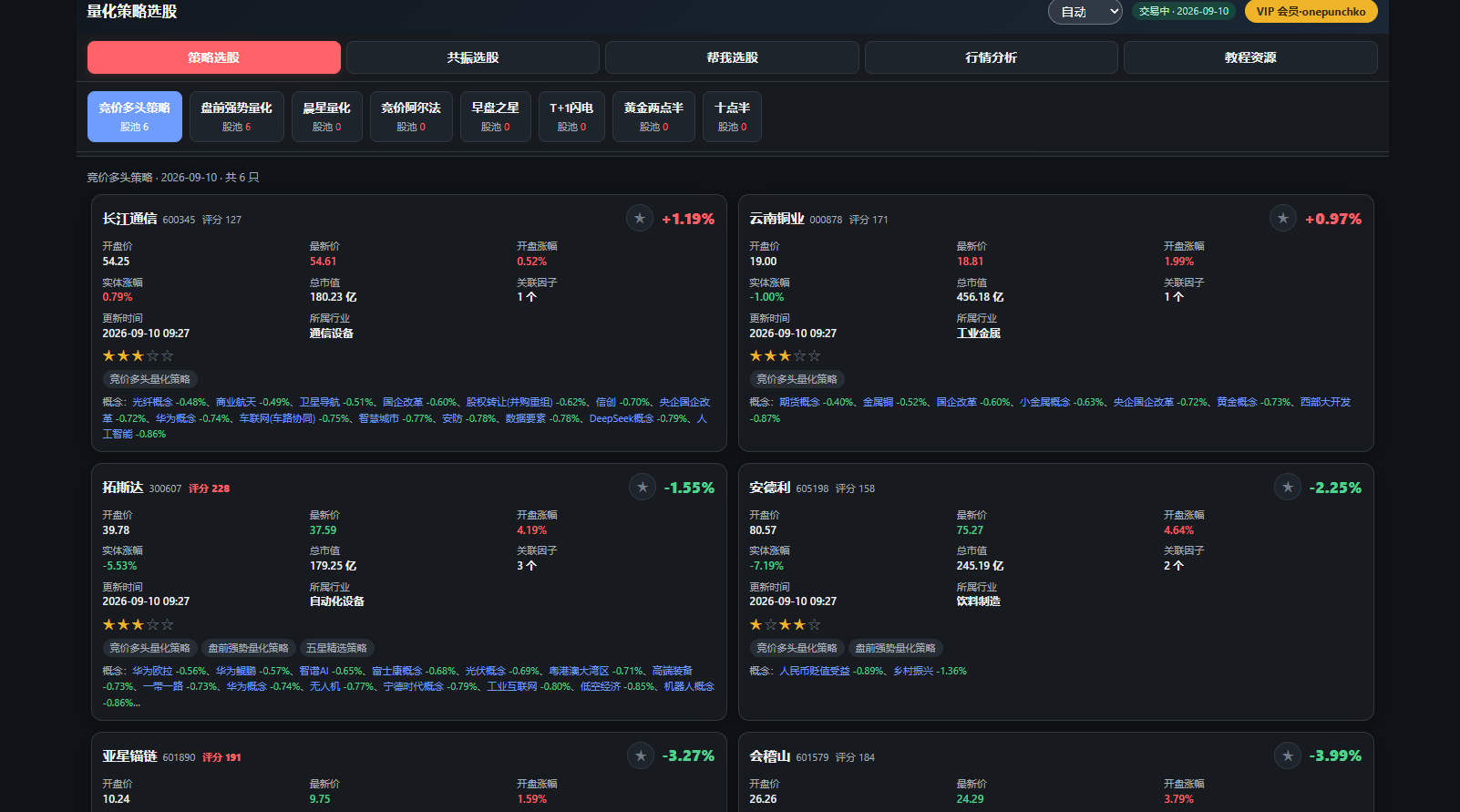This screenshot has height=812, width=1460.
Task: Star the 安德利 stock card
Action: coord(1288,488)
